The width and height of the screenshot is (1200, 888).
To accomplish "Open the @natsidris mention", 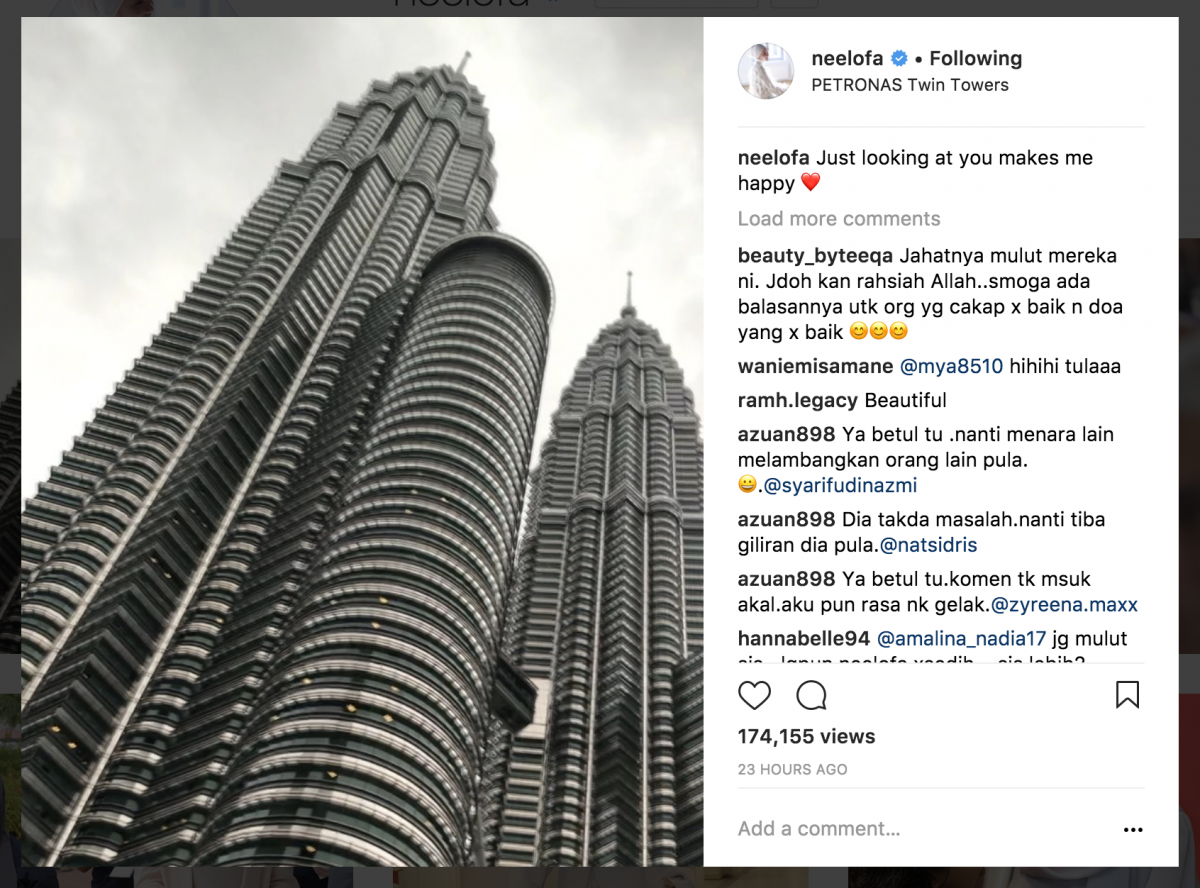I will [x=929, y=546].
